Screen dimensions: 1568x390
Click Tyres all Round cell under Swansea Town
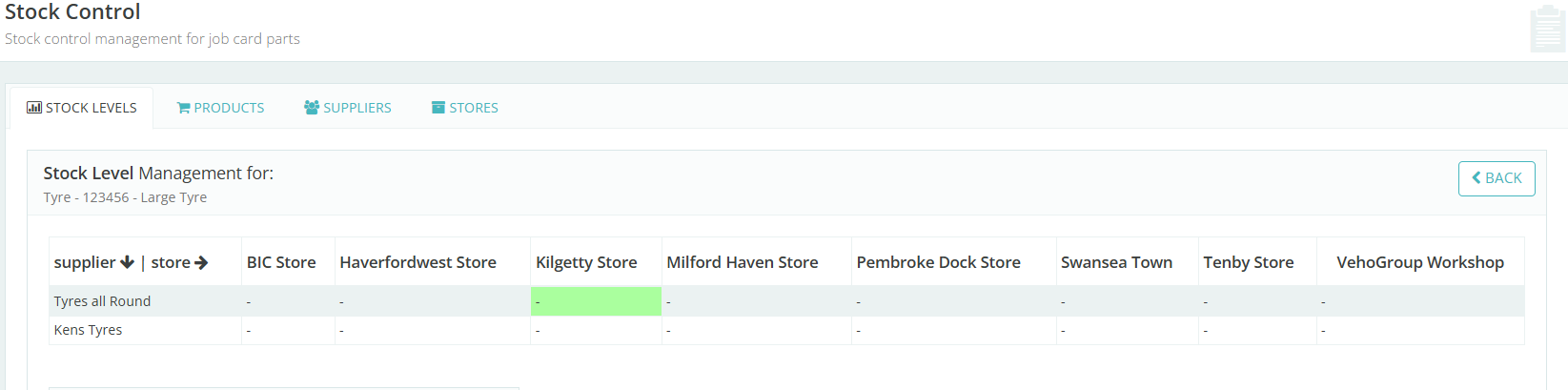coord(1127,301)
